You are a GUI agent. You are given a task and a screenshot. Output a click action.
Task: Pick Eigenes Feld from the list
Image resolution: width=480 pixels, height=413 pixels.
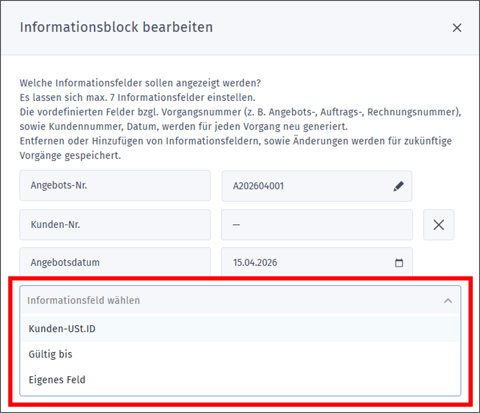[x=240, y=380]
